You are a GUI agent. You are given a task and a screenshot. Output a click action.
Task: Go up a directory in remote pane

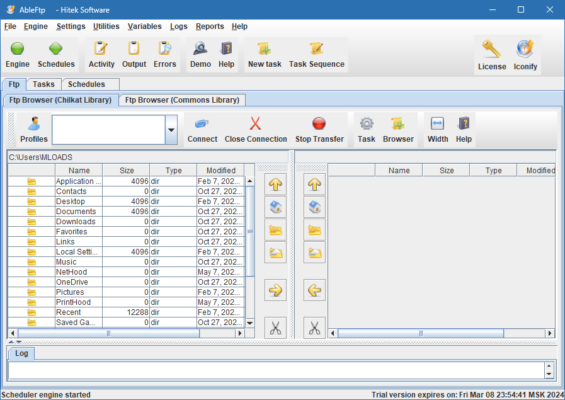pos(314,184)
